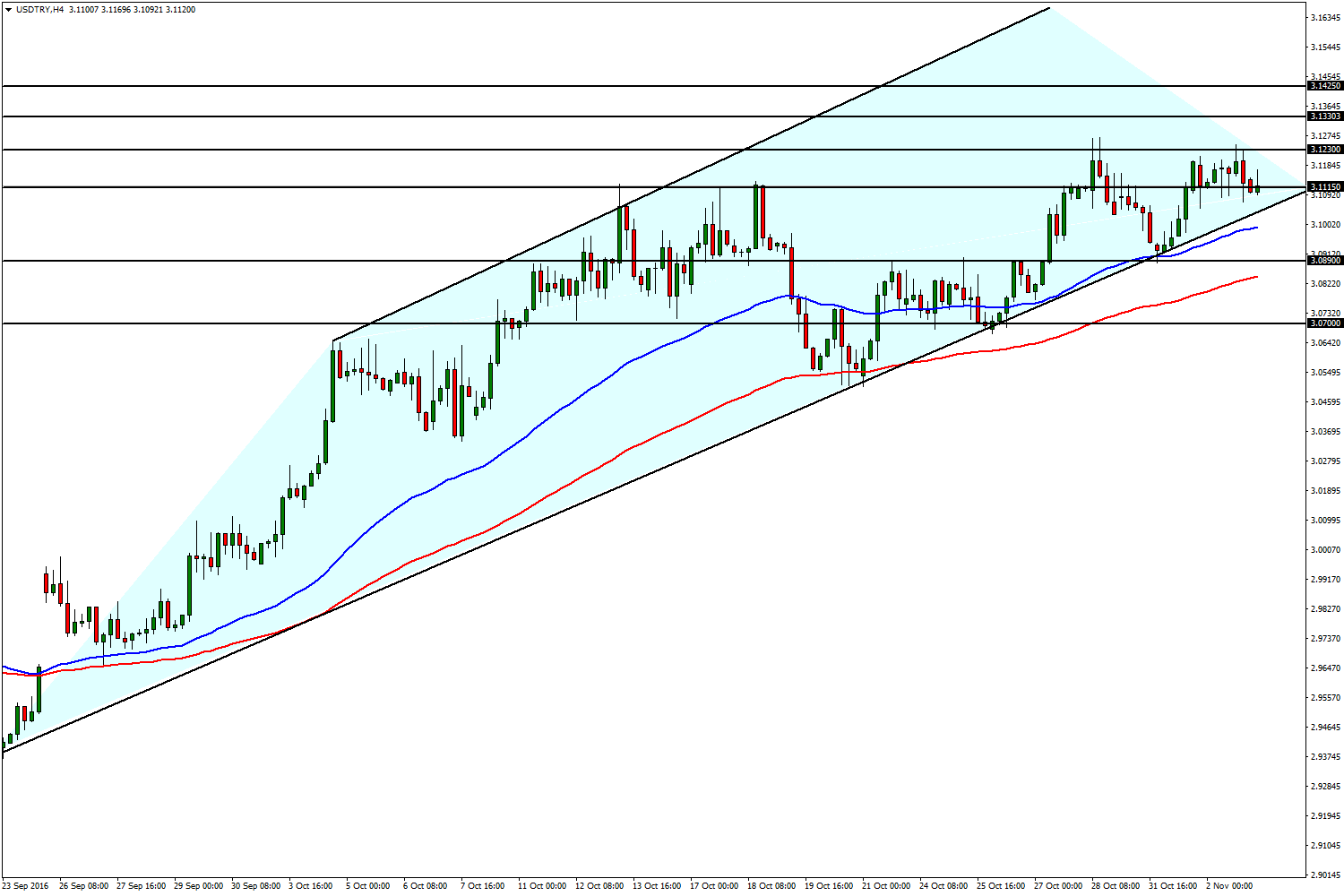Open the chart menu triangle beside USDTRY,H4
Viewport: 1344px width, 896px height.
pyautogui.click(x=9, y=10)
